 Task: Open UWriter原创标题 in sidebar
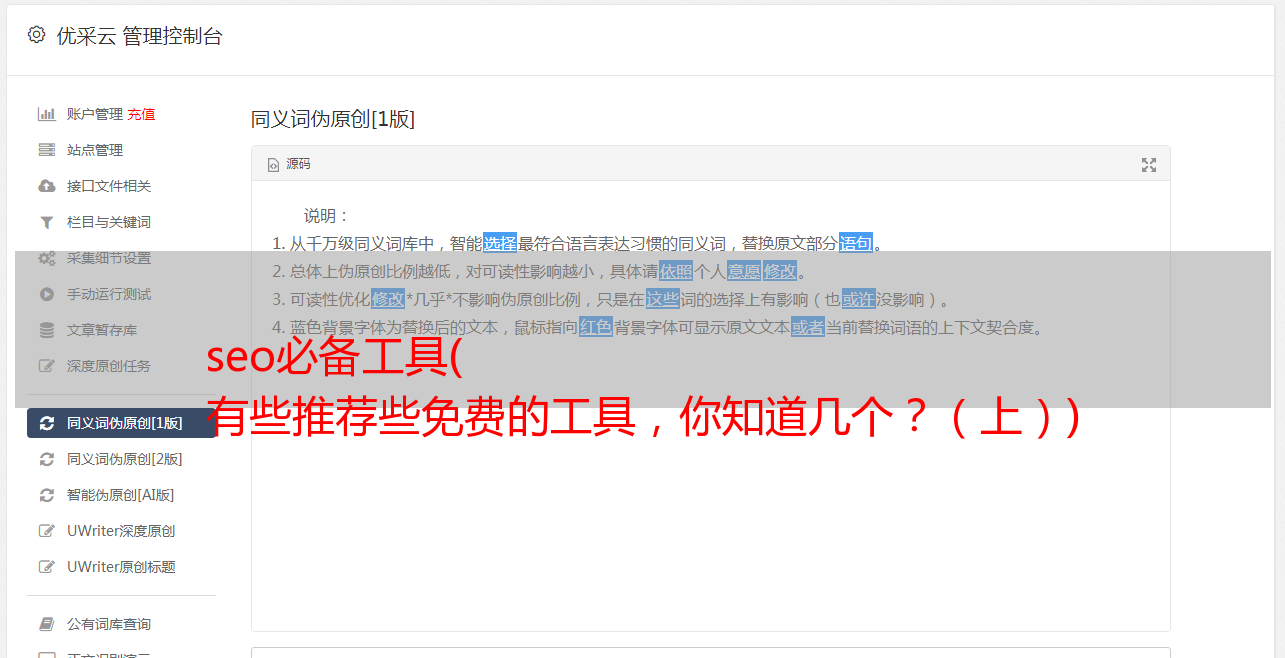click(121, 567)
